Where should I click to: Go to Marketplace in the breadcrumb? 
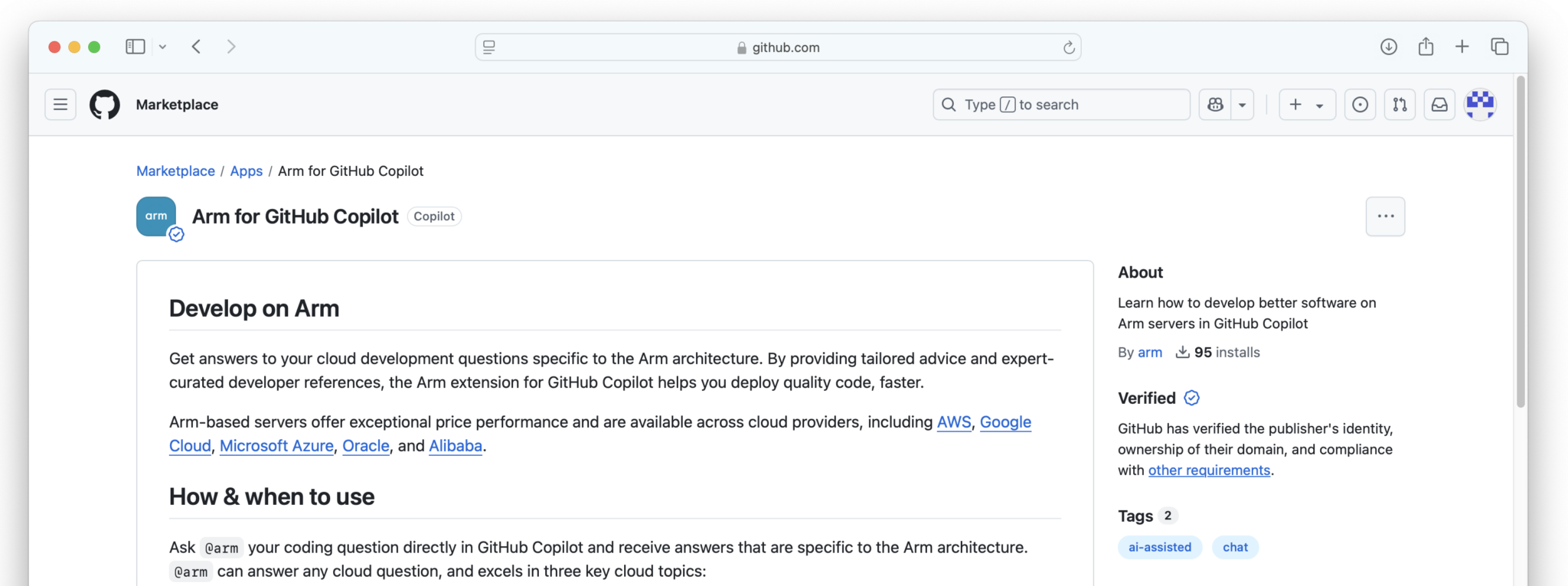pos(175,171)
